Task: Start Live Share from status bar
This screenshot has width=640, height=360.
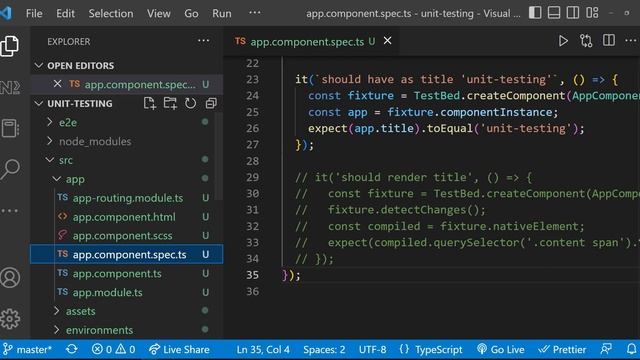Action: tap(179, 349)
